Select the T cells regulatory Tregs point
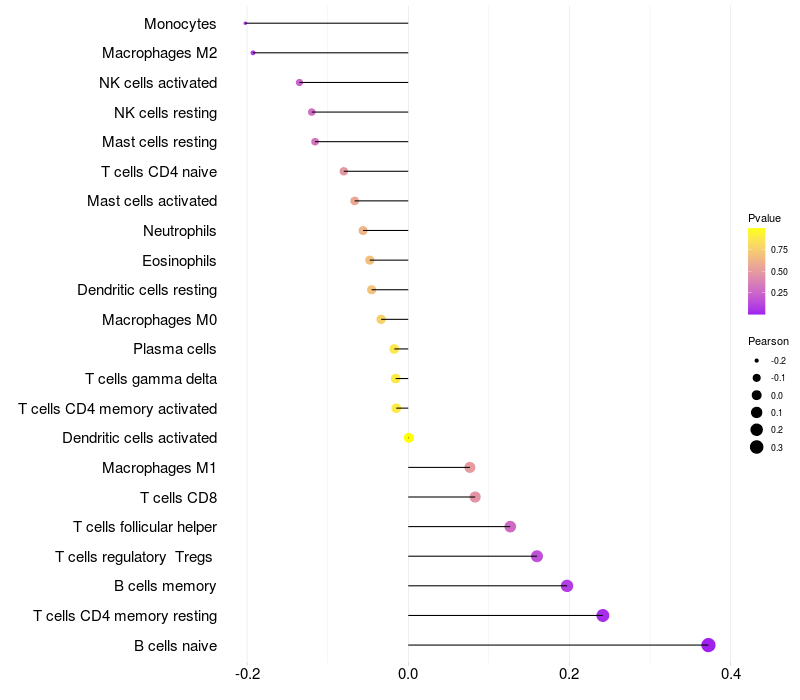 (x=537, y=556)
